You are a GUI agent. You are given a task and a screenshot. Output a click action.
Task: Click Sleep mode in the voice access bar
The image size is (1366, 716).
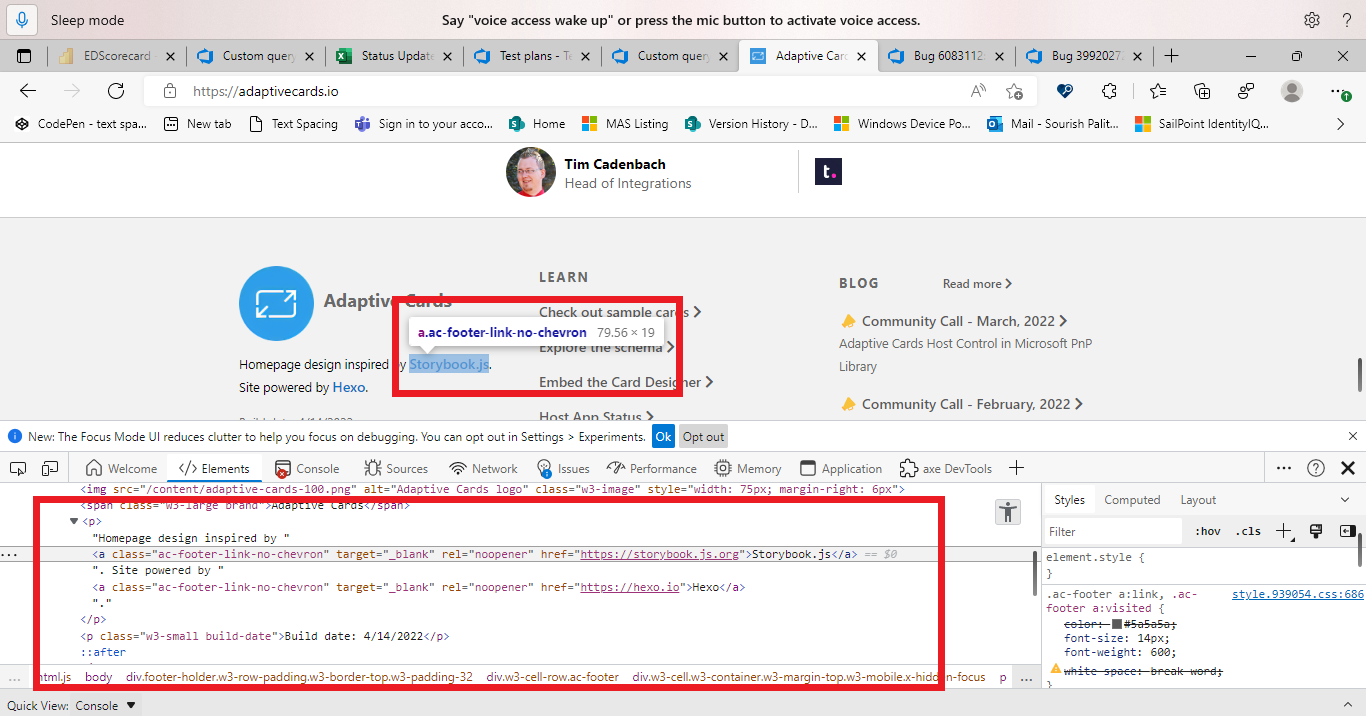(85, 20)
